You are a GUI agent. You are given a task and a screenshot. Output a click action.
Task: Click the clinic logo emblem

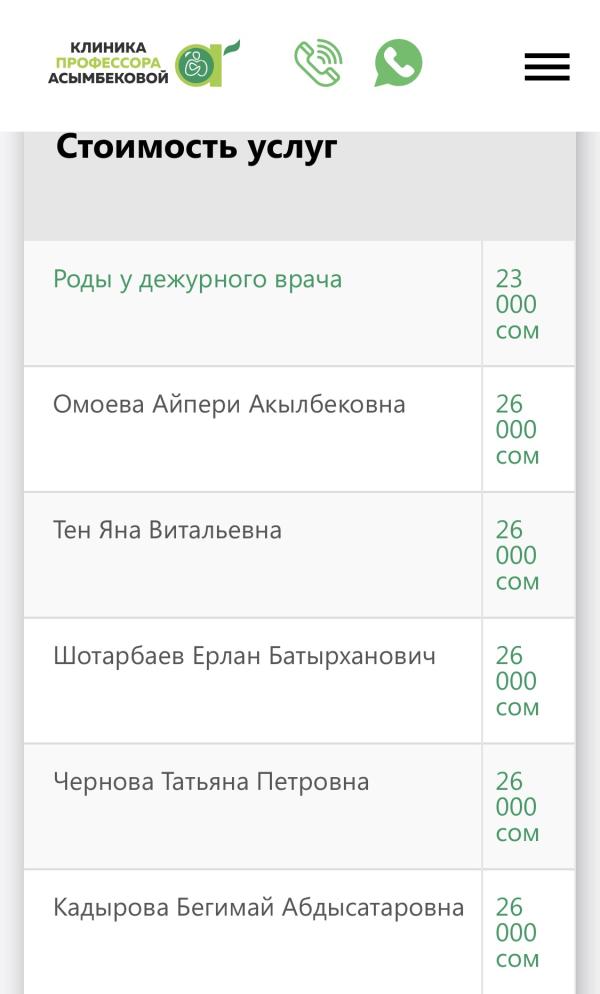pyautogui.click(x=207, y=63)
